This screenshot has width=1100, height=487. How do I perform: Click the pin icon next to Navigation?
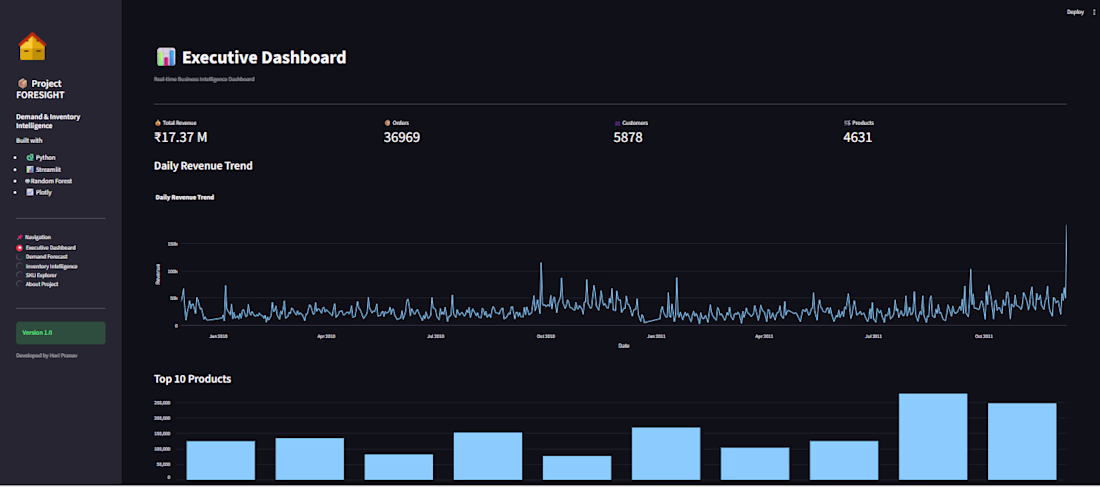coord(20,237)
